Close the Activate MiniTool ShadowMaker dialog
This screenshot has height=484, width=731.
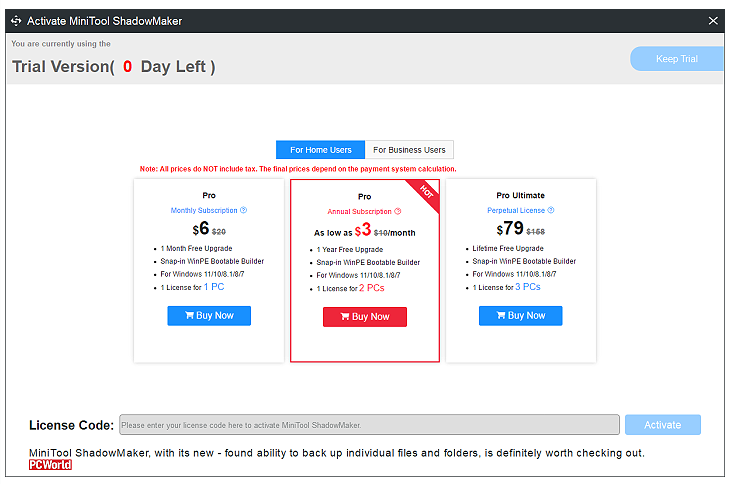pyautogui.click(x=713, y=21)
